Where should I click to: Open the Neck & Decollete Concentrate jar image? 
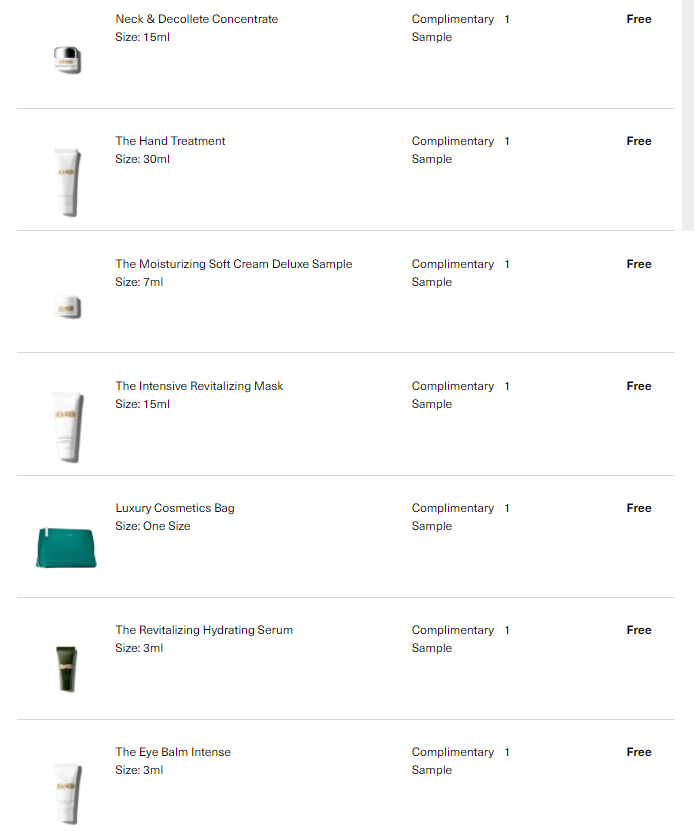click(67, 60)
